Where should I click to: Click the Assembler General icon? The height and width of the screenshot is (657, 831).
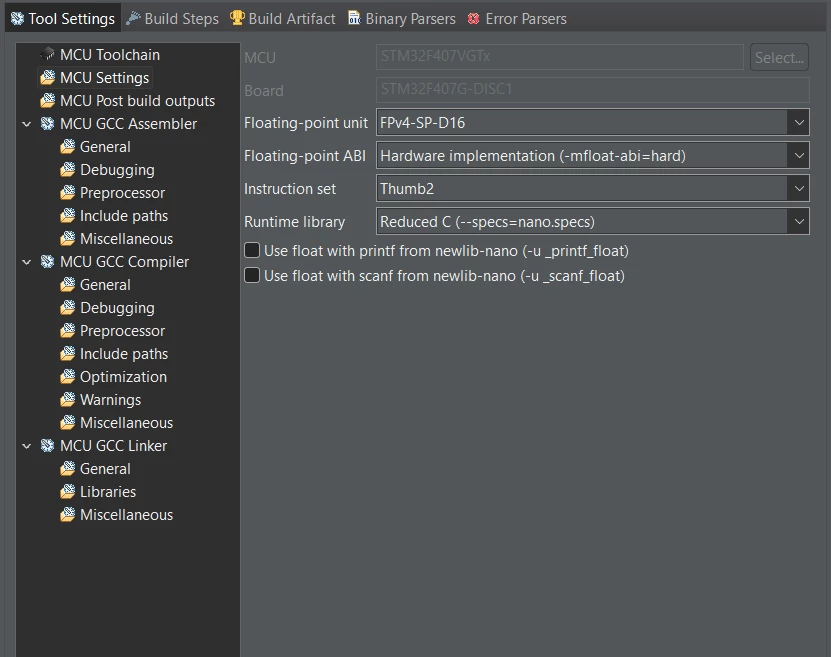pos(67,146)
